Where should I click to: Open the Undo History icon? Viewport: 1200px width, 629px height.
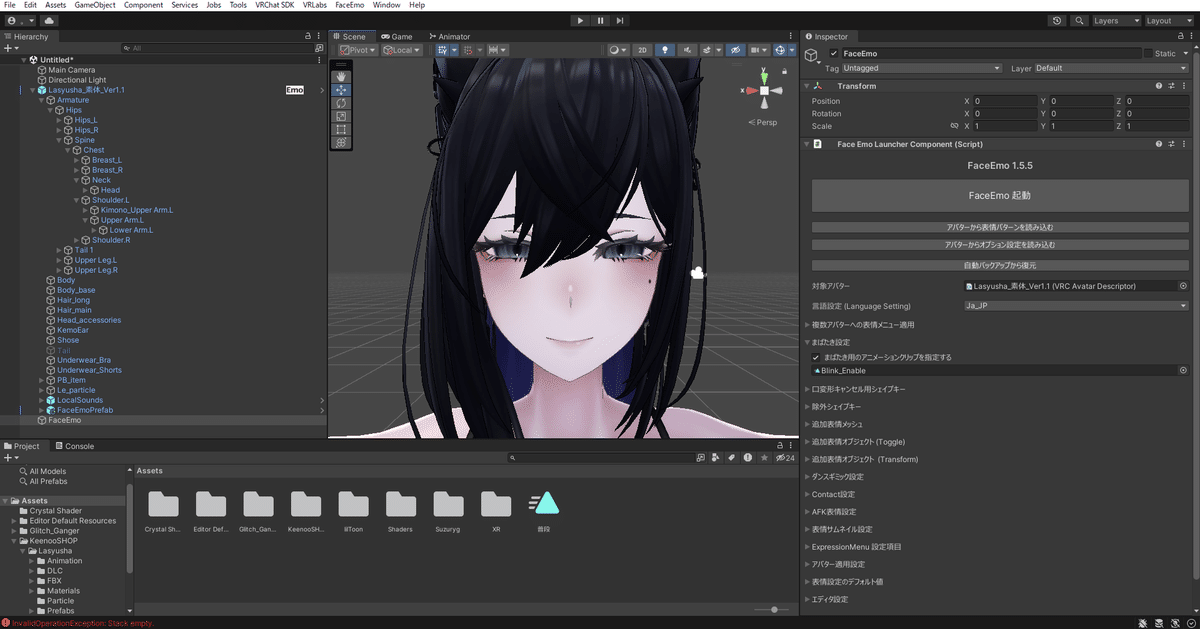click(1058, 20)
